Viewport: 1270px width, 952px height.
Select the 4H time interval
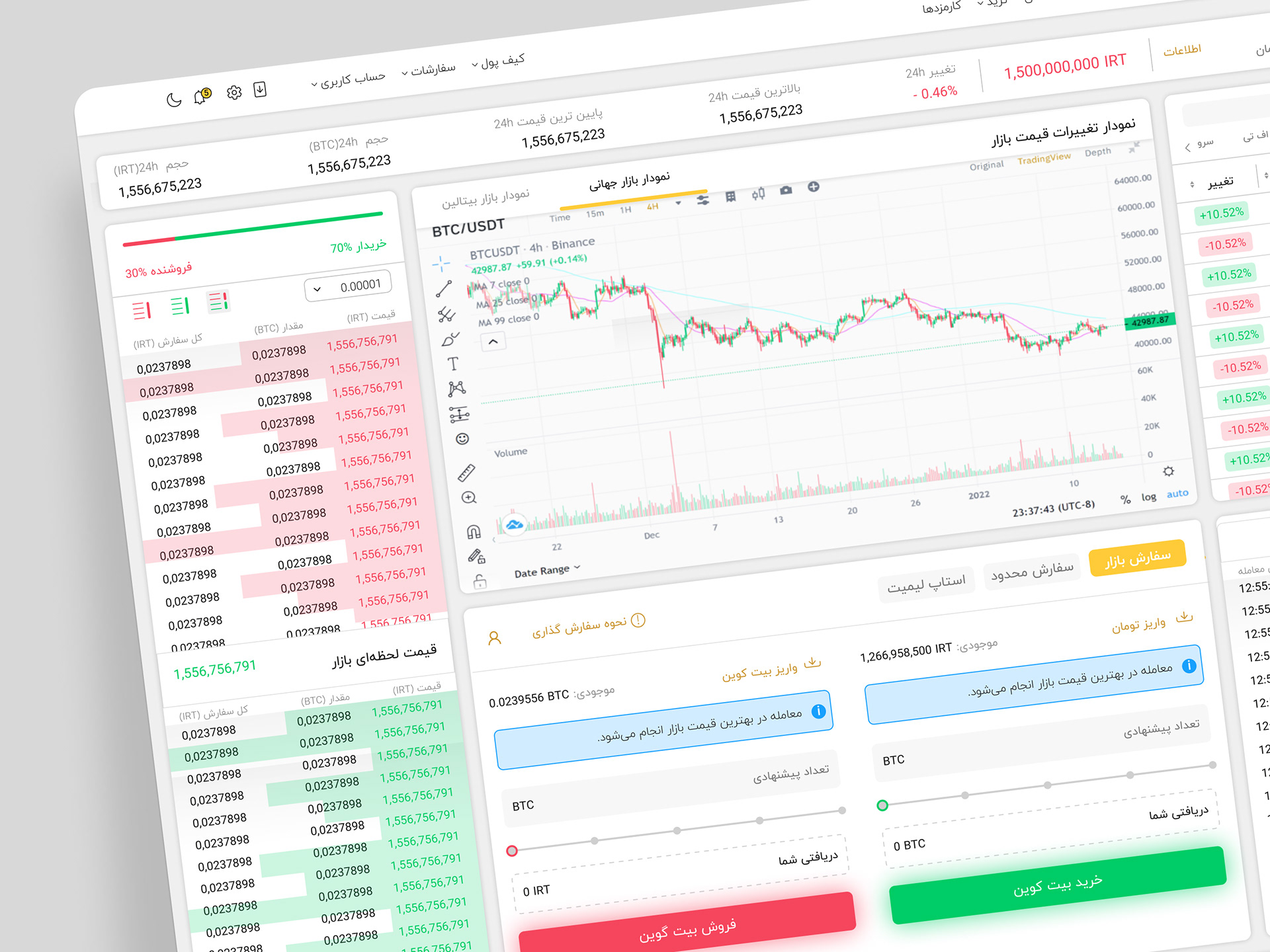pos(653,207)
